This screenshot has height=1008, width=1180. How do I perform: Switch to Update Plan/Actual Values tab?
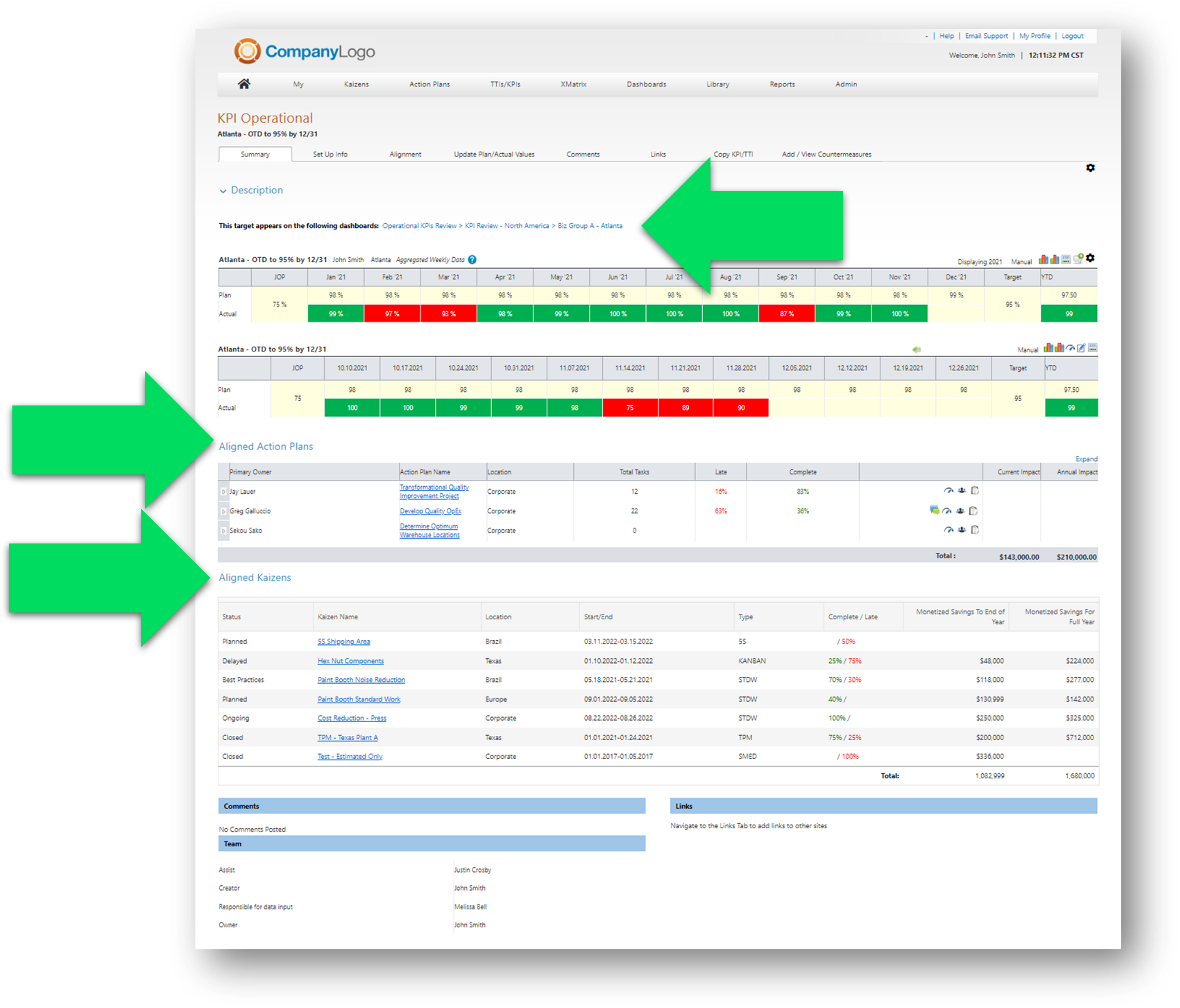(494, 155)
